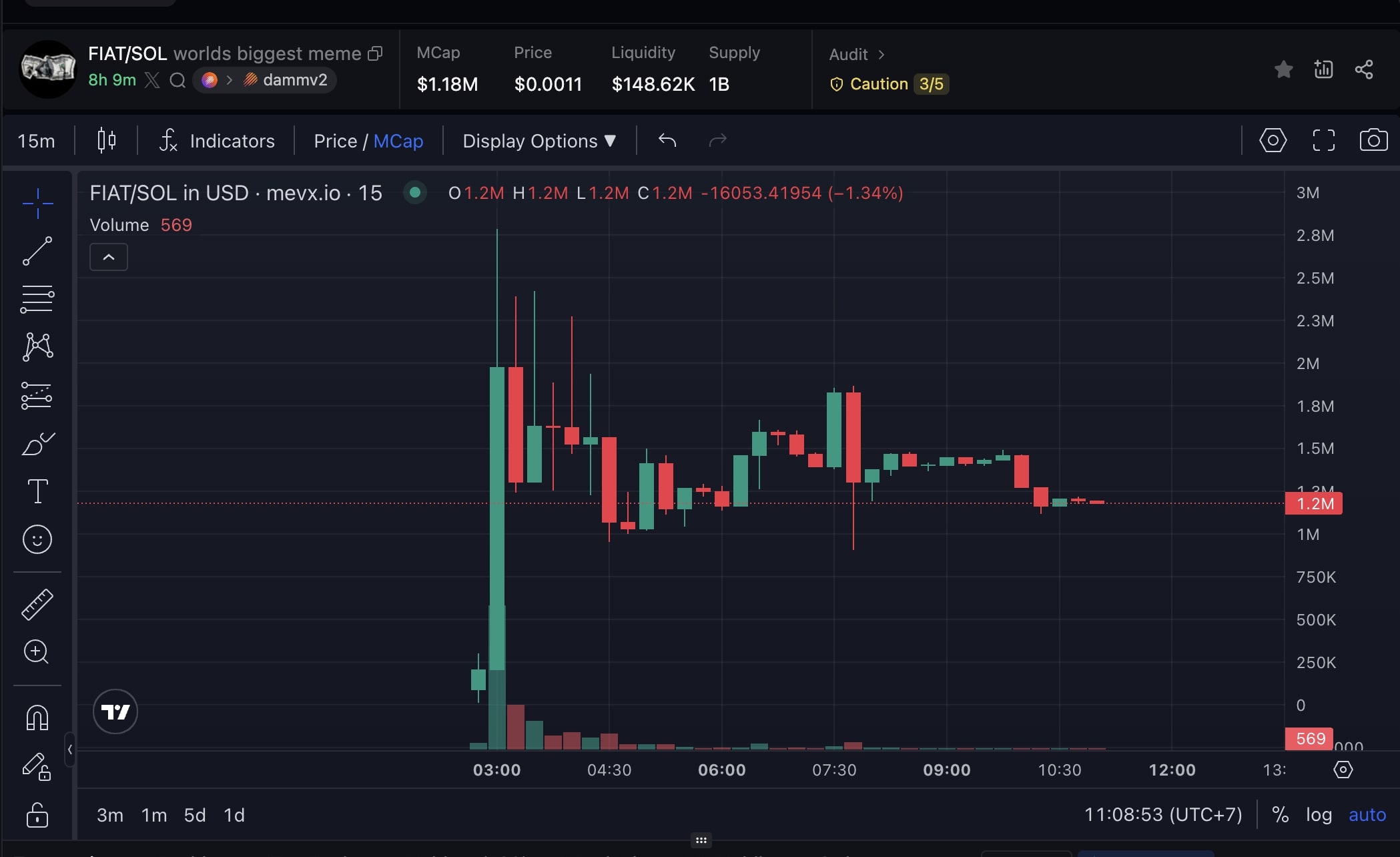This screenshot has width=1400, height=857.
Task: Open the 15m timeframe selector
Action: (x=37, y=141)
